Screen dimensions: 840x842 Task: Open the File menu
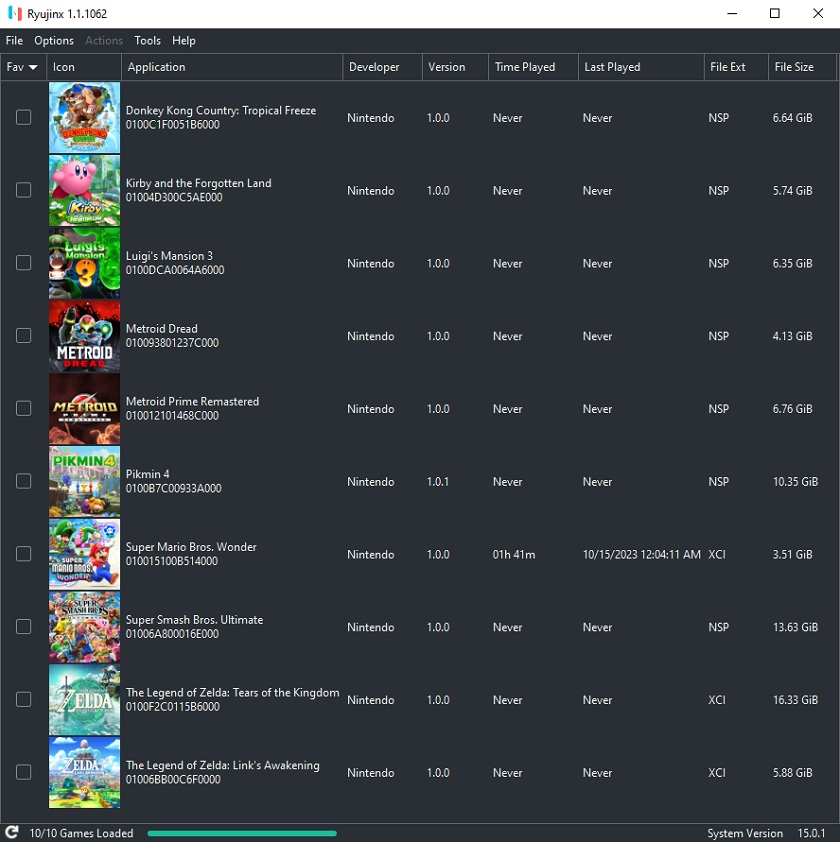(14, 41)
